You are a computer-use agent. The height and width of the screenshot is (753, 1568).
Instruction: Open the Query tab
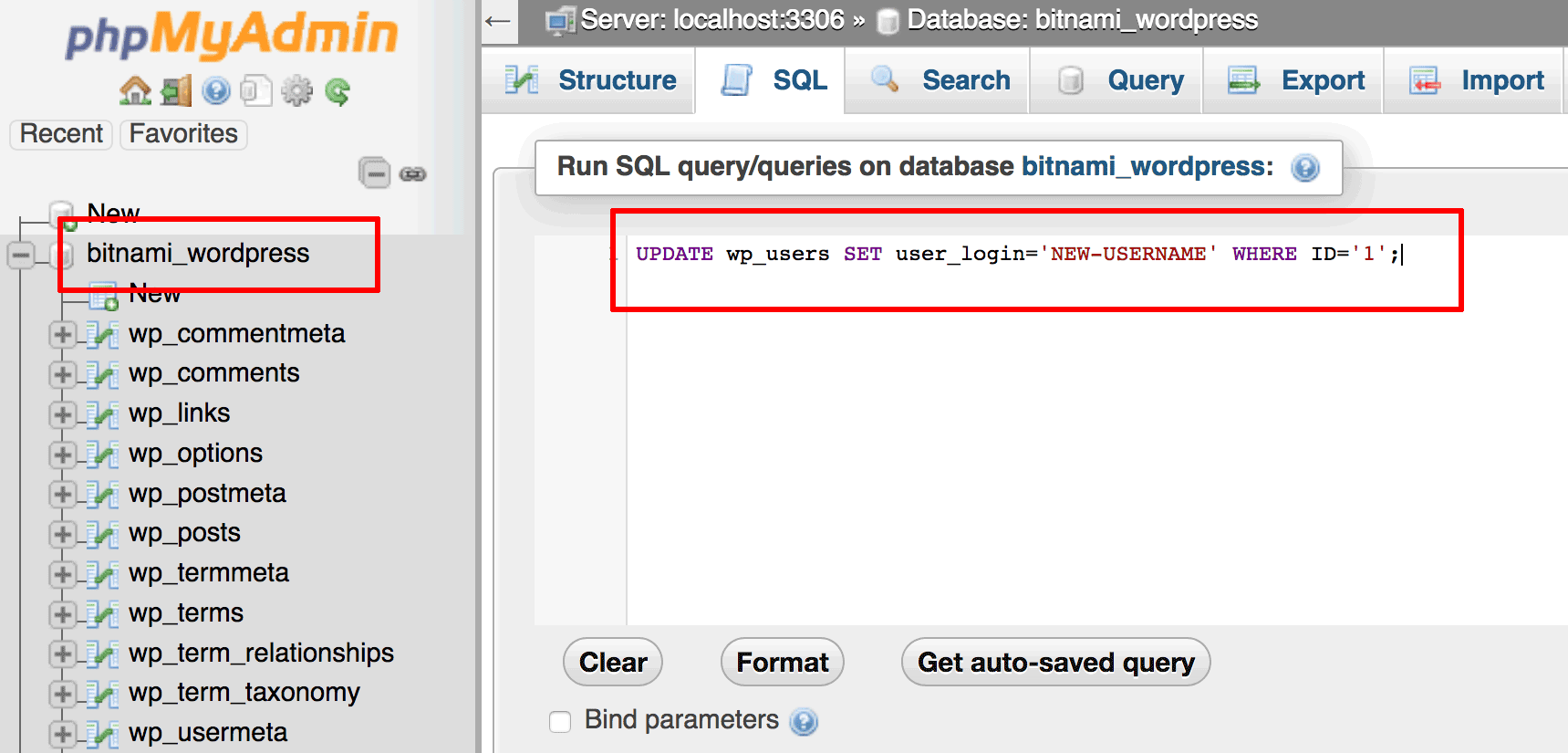(1117, 80)
